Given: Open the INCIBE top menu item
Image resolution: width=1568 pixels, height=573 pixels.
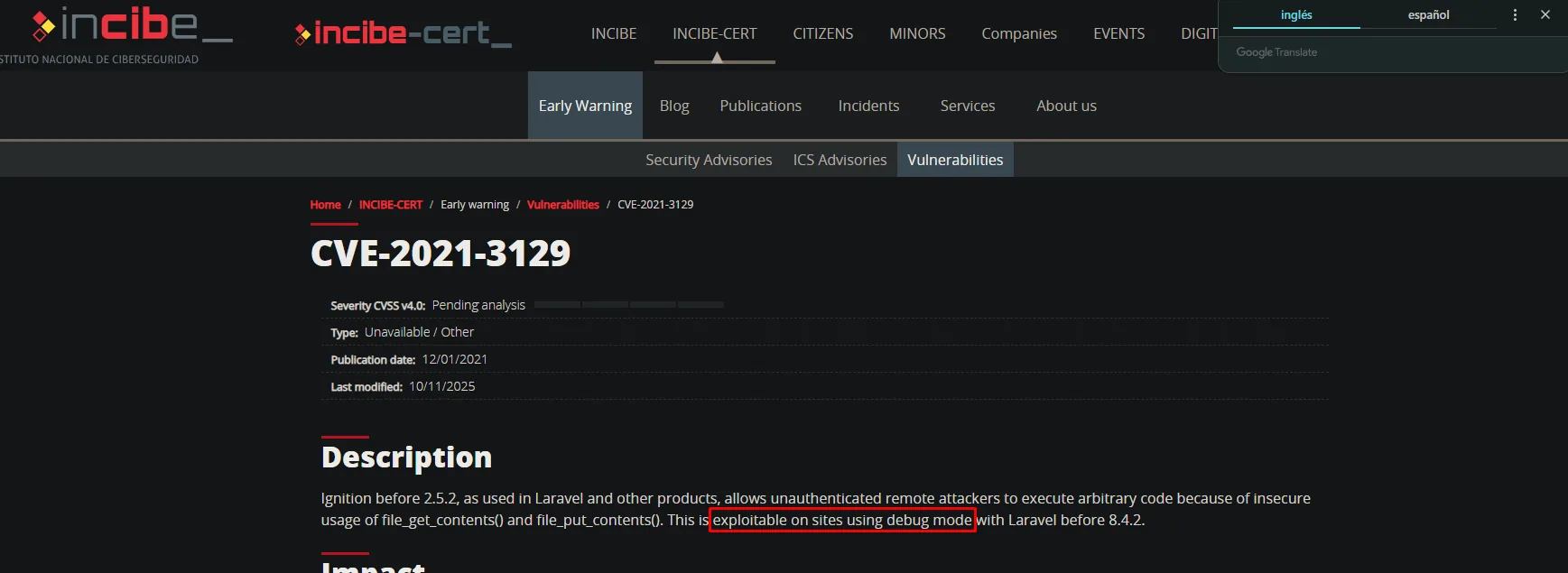Looking at the screenshot, I should pos(614,33).
